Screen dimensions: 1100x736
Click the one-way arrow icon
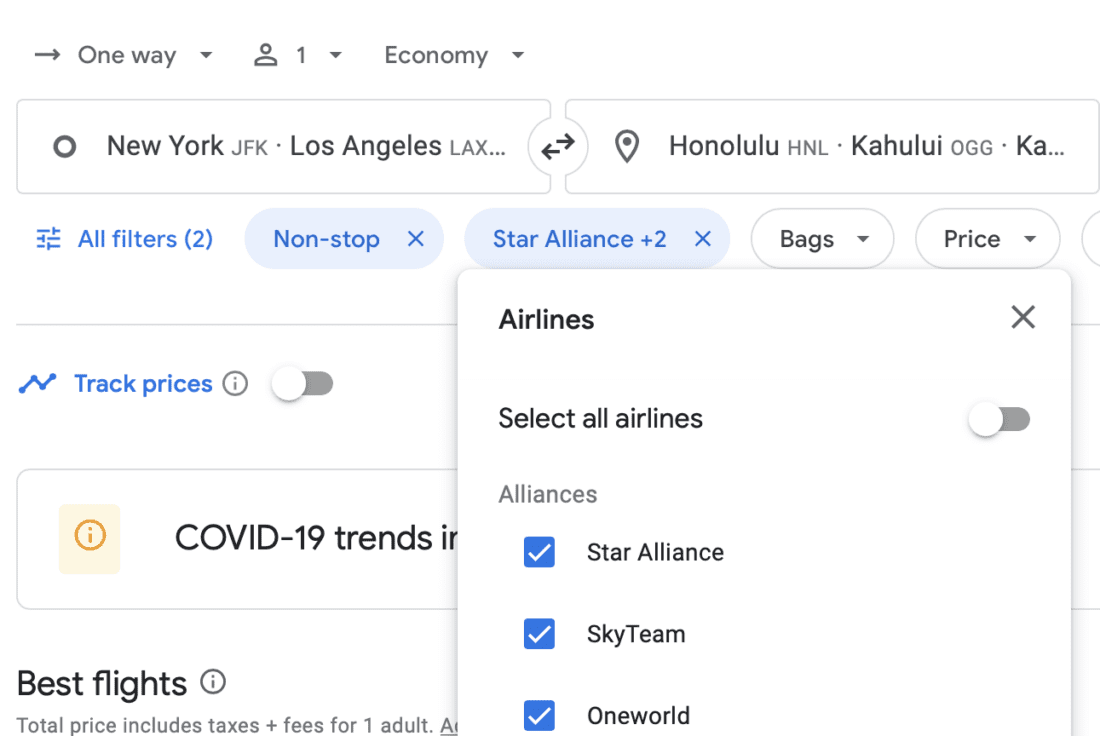48,55
